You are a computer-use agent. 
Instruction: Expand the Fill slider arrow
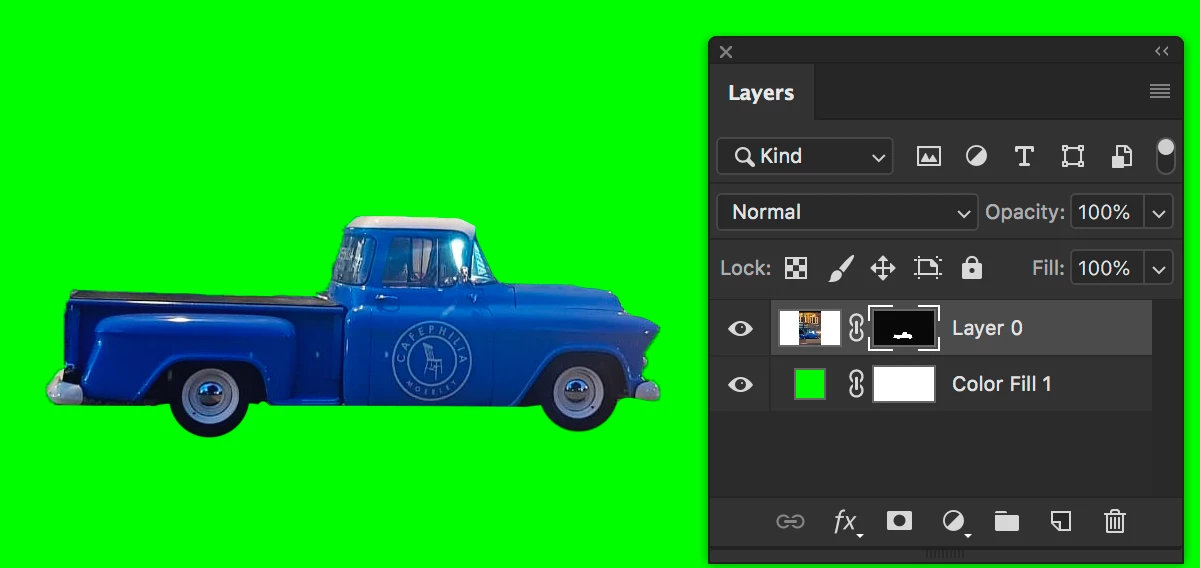tap(1158, 268)
